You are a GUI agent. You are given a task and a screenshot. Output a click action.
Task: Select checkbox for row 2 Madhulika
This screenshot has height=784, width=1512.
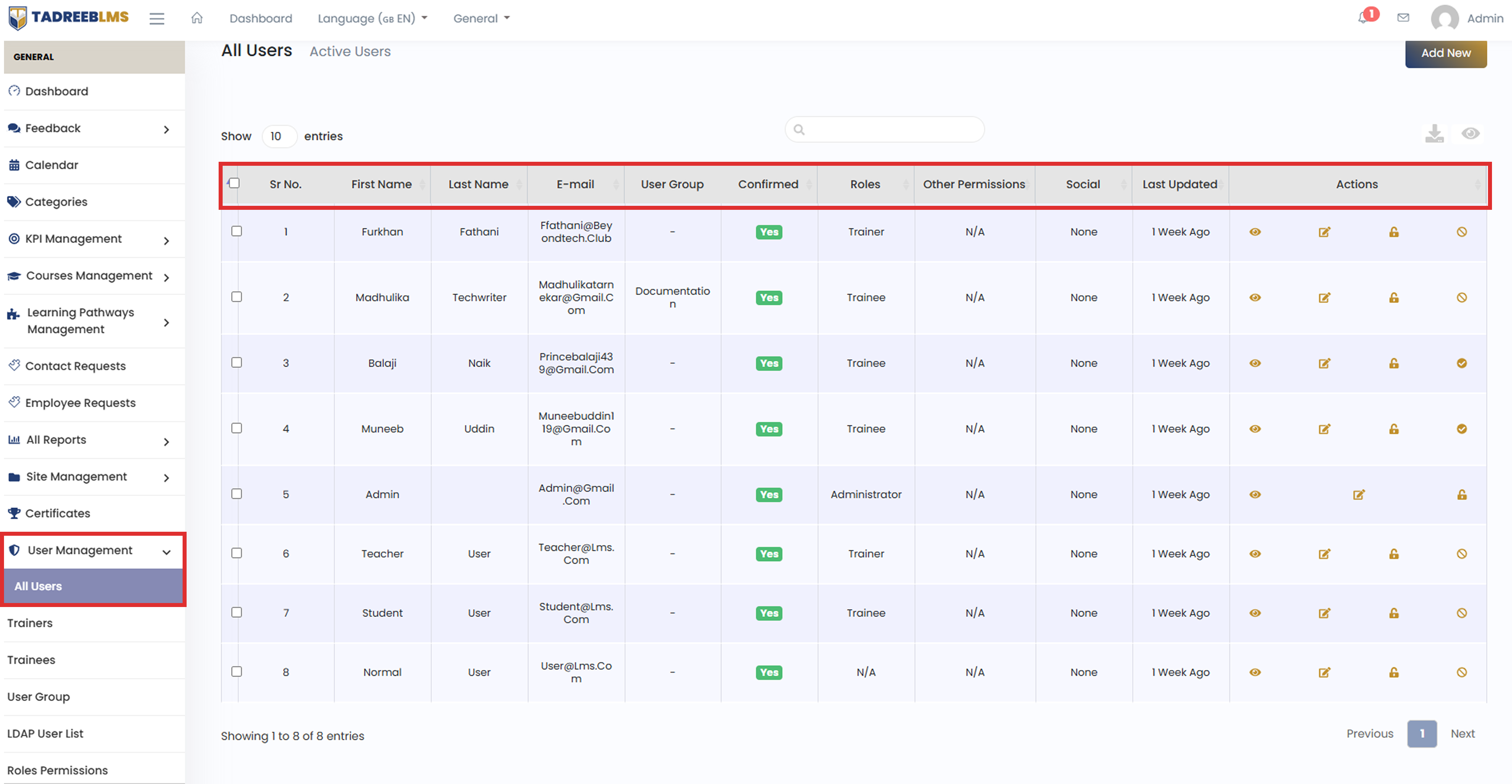[237, 297]
